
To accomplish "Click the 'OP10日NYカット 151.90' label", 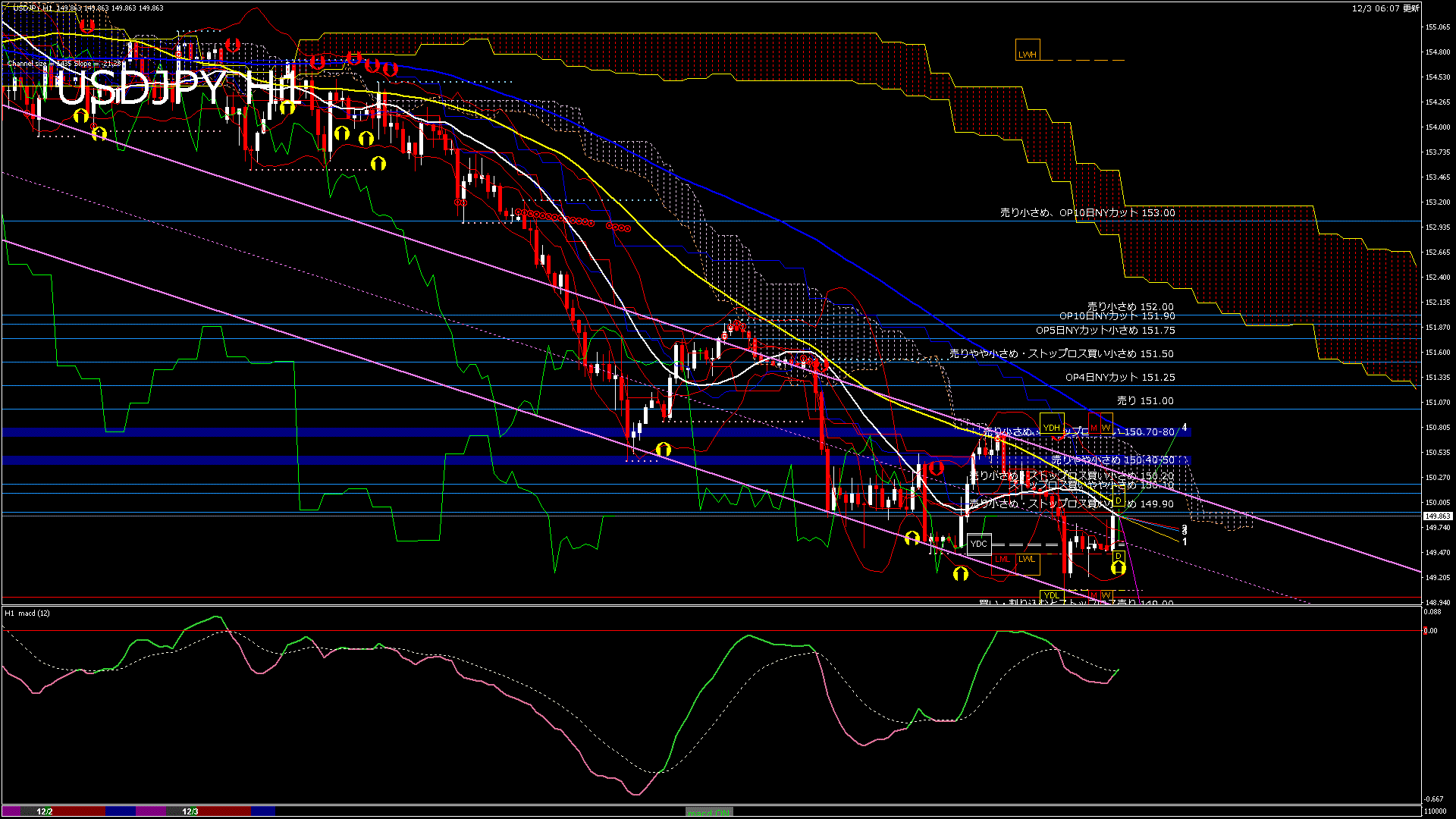I will click(1117, 316).
